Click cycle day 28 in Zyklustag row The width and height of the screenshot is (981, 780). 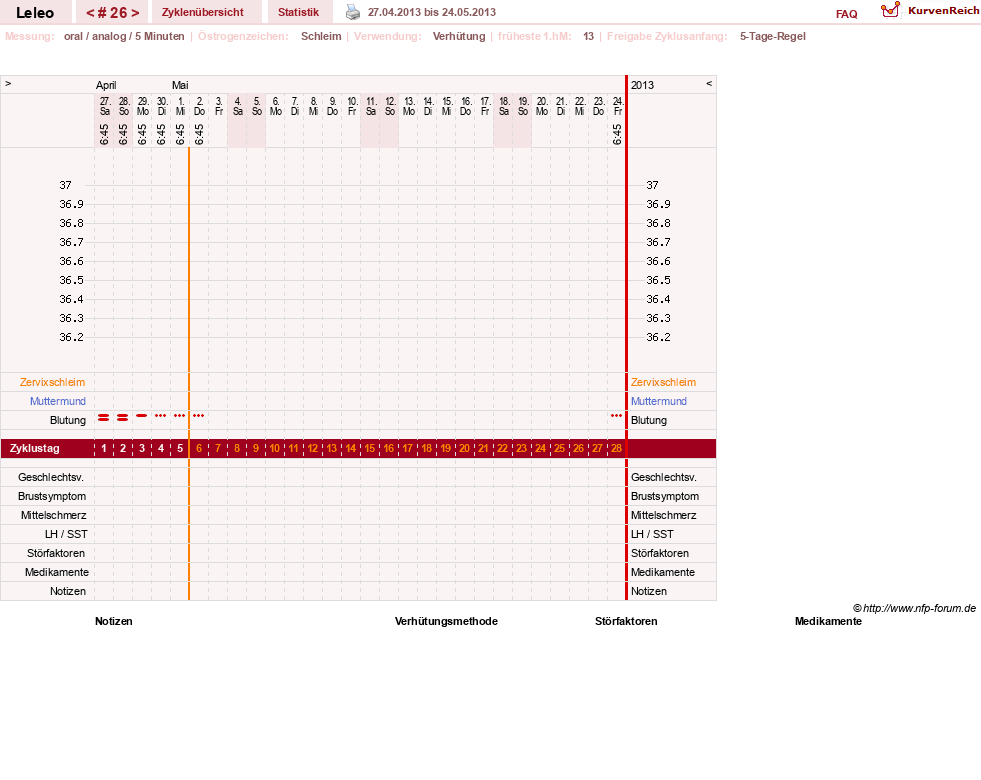pyautogui.click(x=616, y=448)
